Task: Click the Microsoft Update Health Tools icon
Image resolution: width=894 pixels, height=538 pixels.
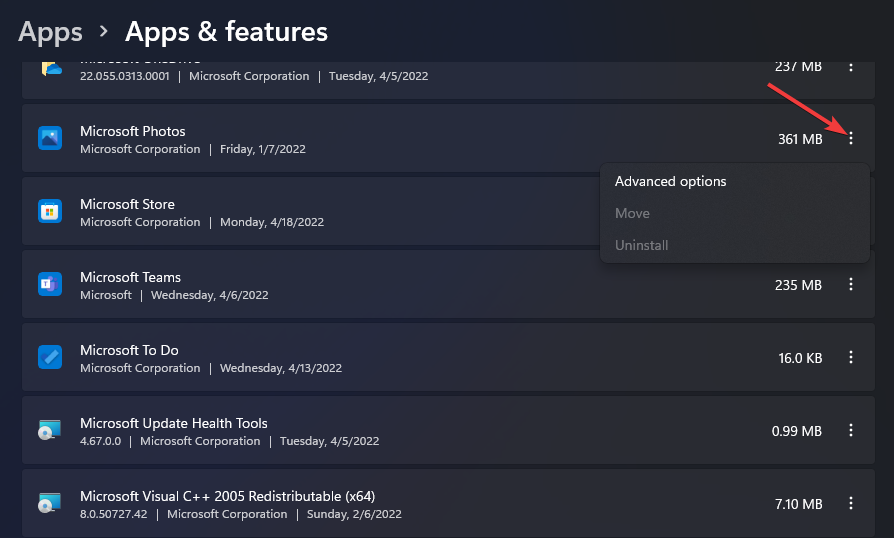Action: 50,430
